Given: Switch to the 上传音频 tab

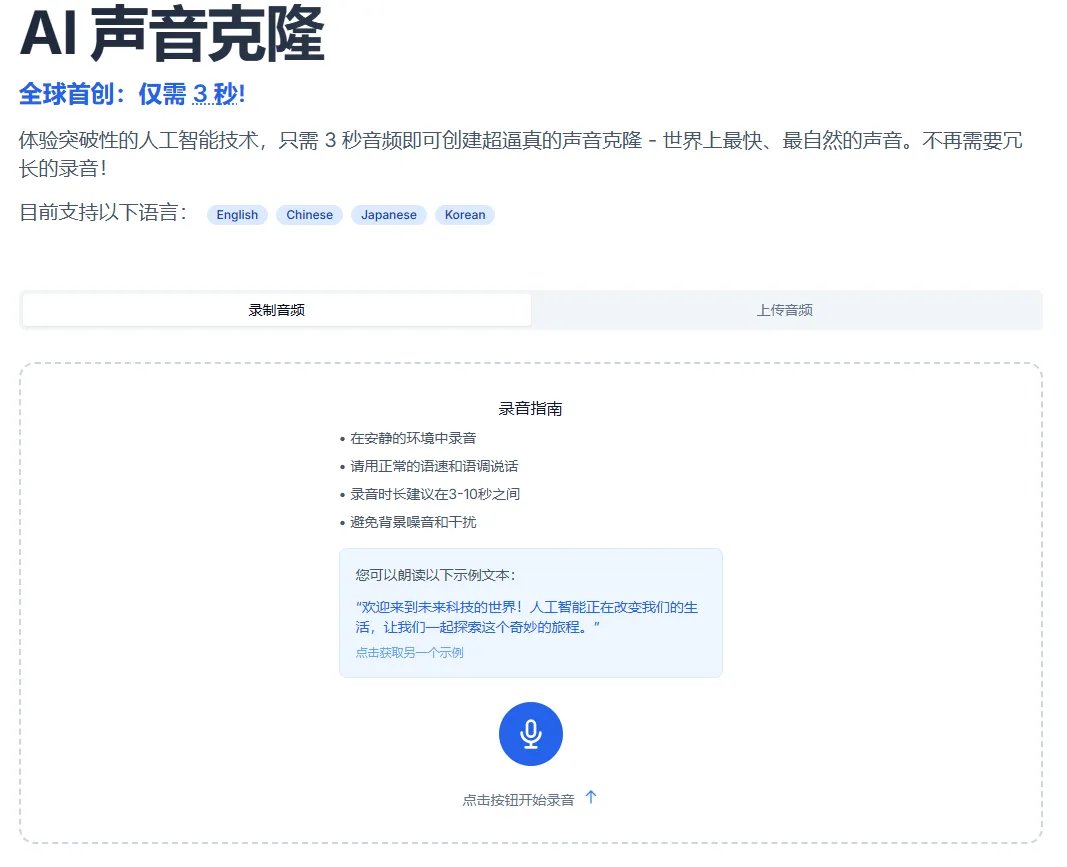Looking at the screenshot, I should click(785, 310).
